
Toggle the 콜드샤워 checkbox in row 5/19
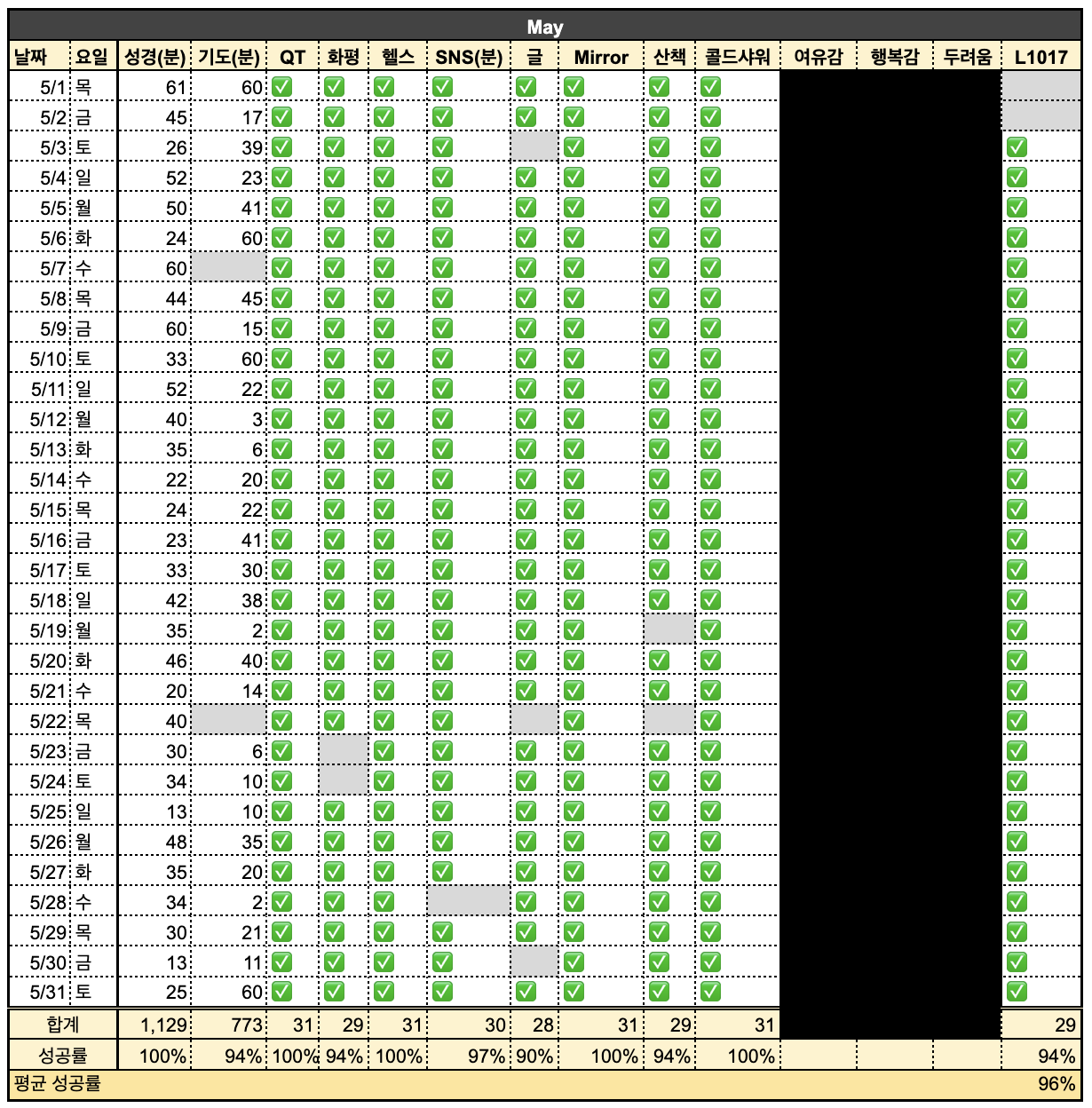click(710, 630)
